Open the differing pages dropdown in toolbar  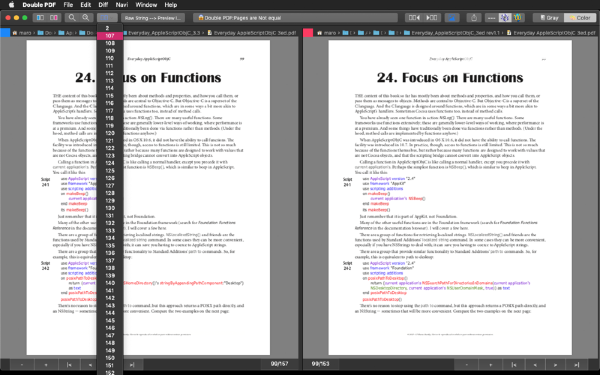click(107, 18)
